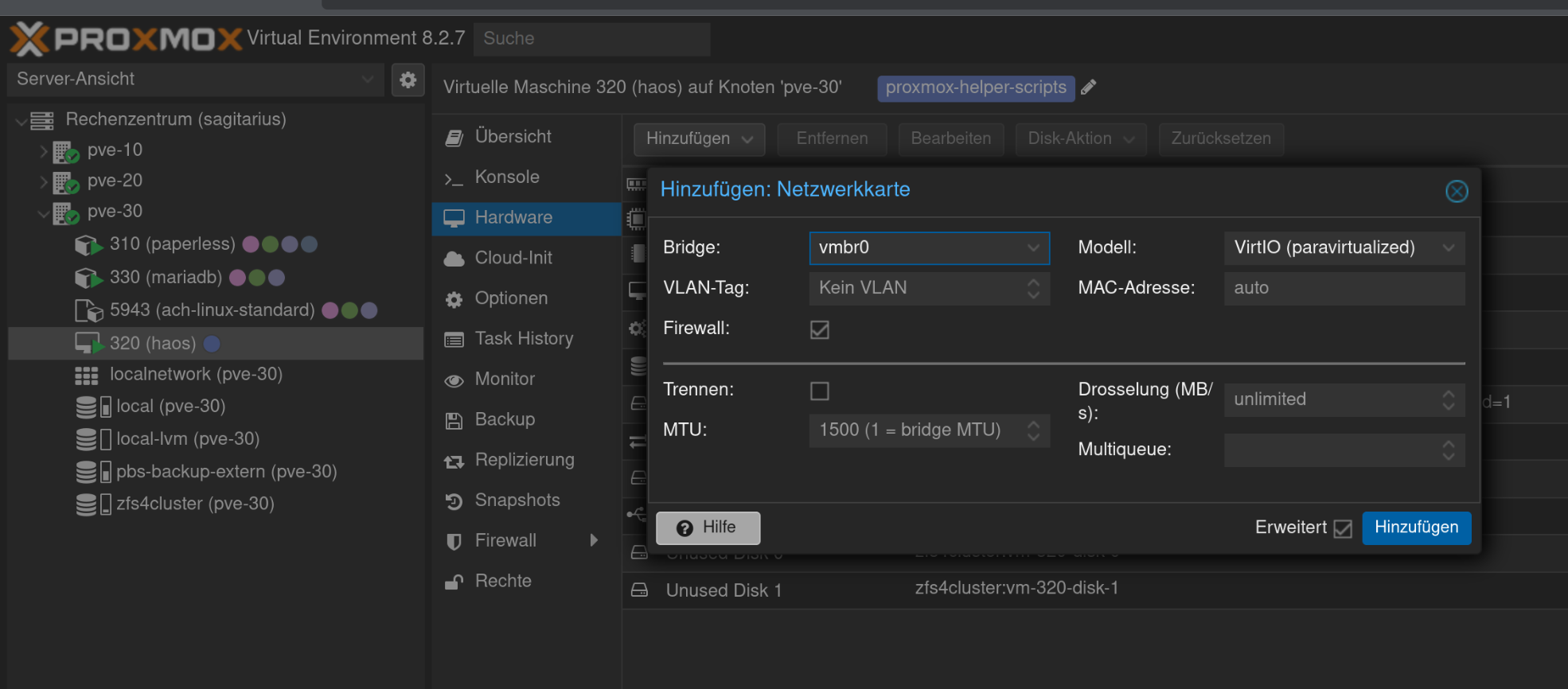Viewport: 1568px width, 689px height.
Task: Collapse the pve-30 tree node
Action: click(45, 212)
